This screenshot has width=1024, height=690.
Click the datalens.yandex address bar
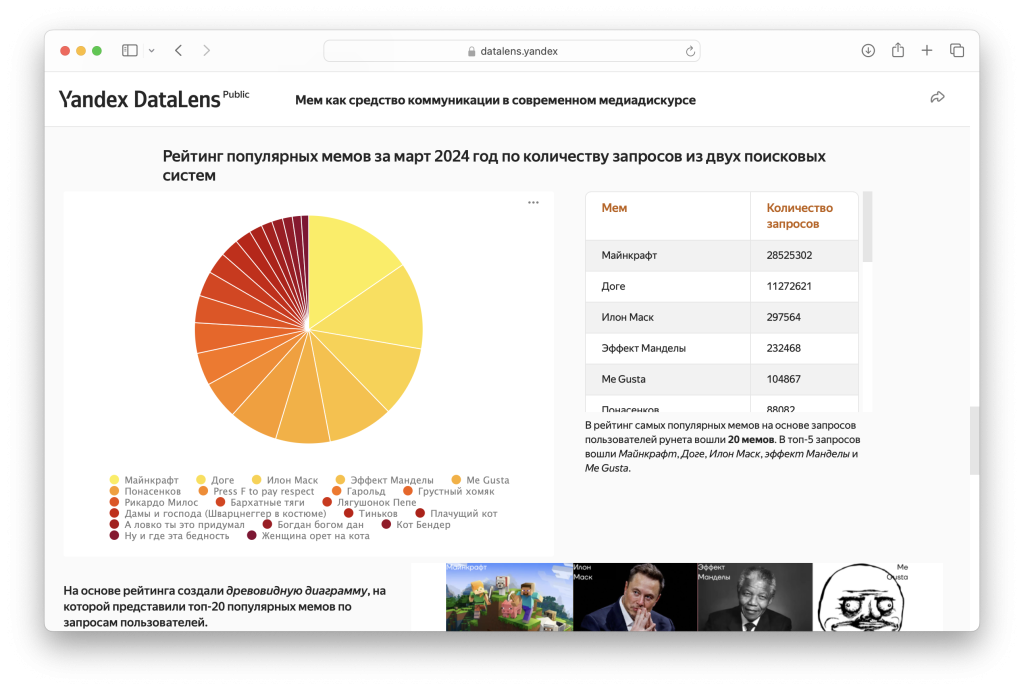[512, 51]
